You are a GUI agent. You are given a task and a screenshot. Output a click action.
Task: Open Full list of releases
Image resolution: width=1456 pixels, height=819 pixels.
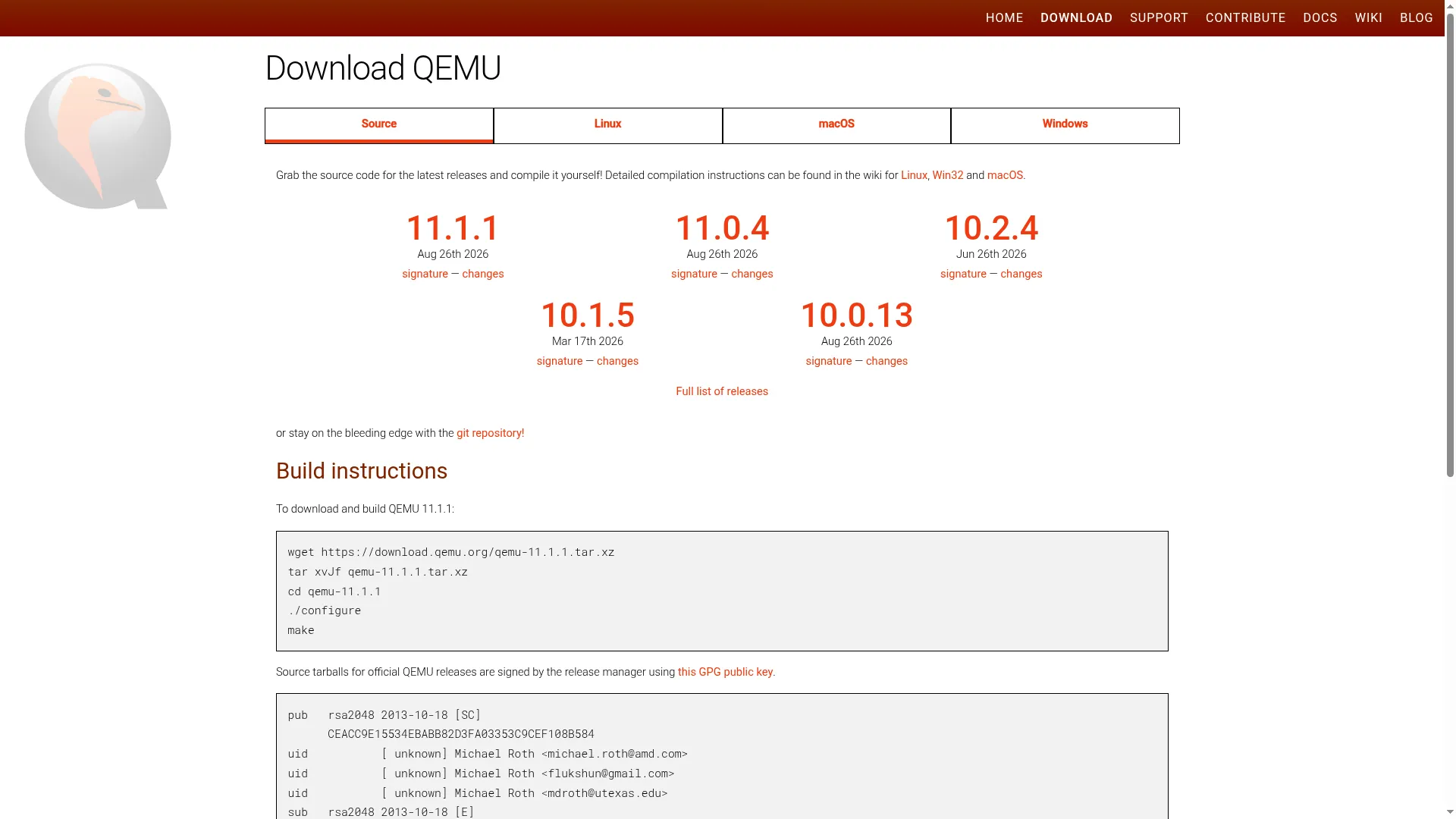coord(722,391)
